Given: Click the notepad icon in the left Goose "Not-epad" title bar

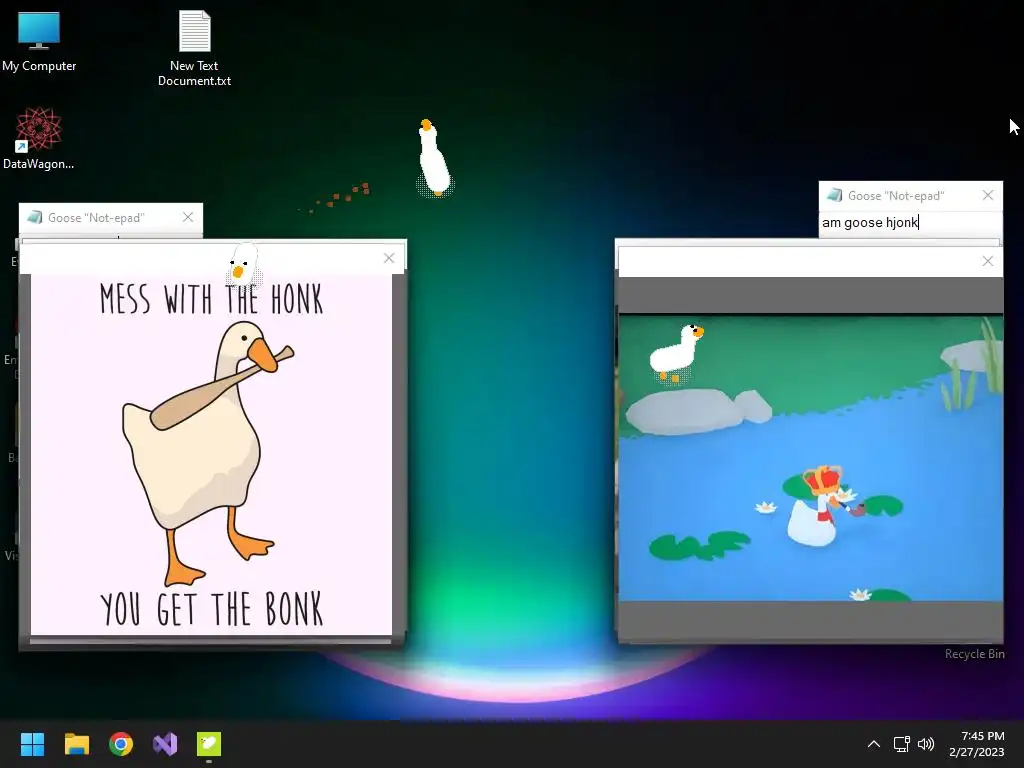Looking at the screenshot, I should coord(34,217).
